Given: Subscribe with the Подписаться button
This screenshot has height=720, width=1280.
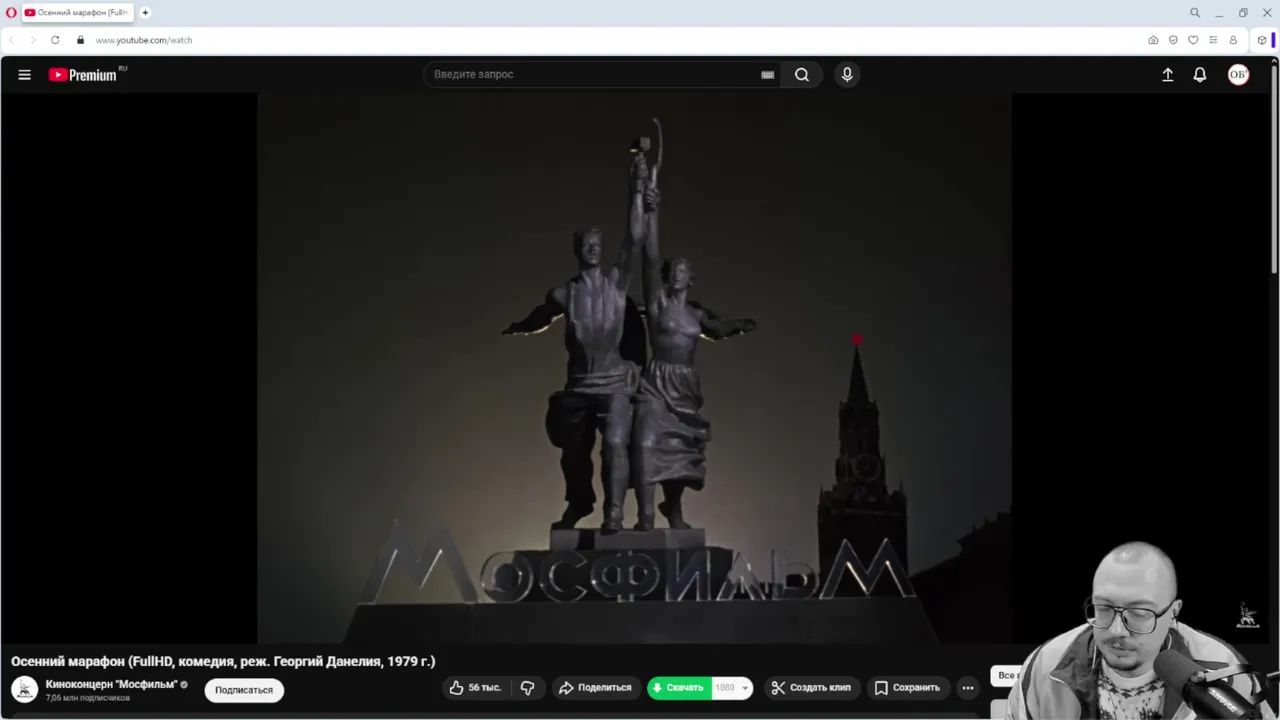Looking at the screenshot, I should tap(244, 690).
